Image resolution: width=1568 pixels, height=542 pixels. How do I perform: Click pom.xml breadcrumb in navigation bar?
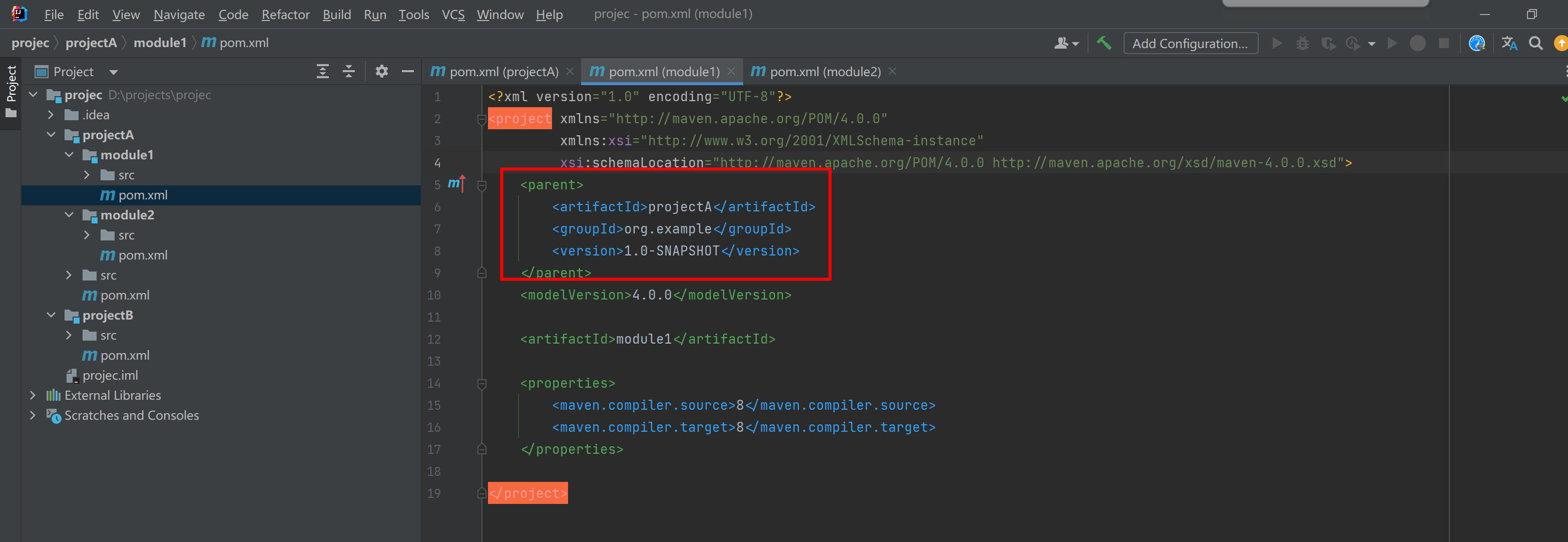[235, 43]
